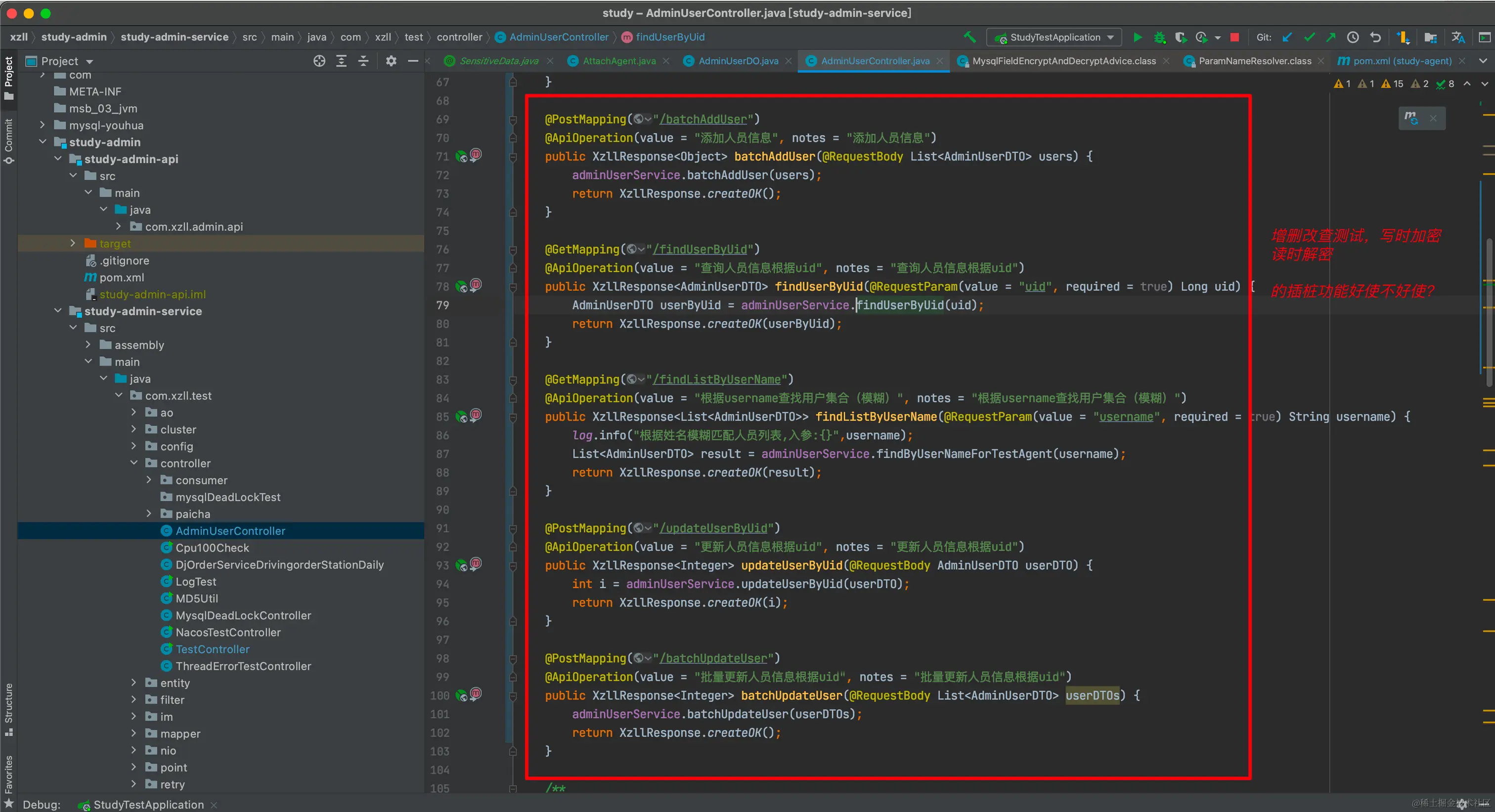Image resolution: width=1495 pixels, height=812 pixels.
Task: Open StudyTestApplication debug session tab
Action: [148, 805]
